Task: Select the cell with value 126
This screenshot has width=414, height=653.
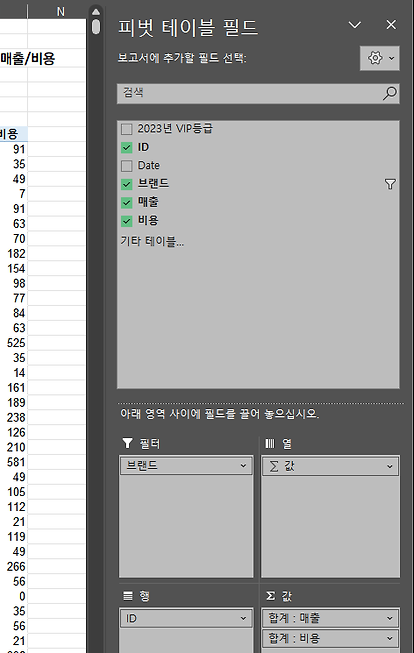Action: (x=14, y=433)
